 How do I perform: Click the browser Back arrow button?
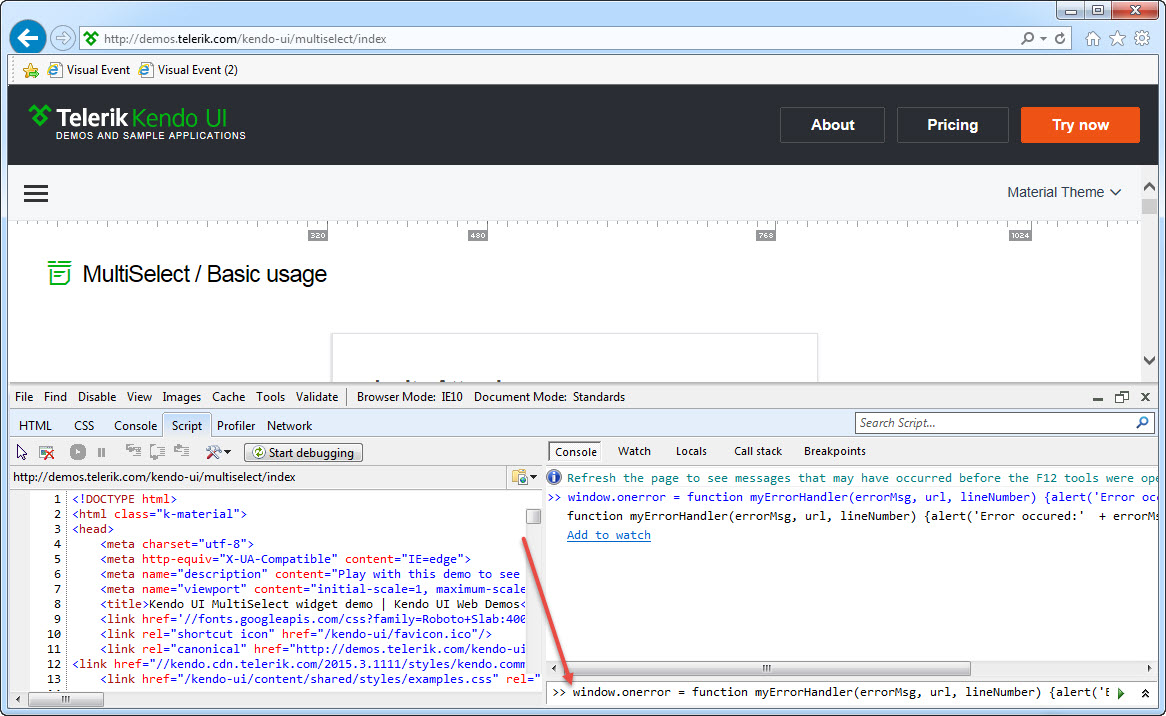28,38
